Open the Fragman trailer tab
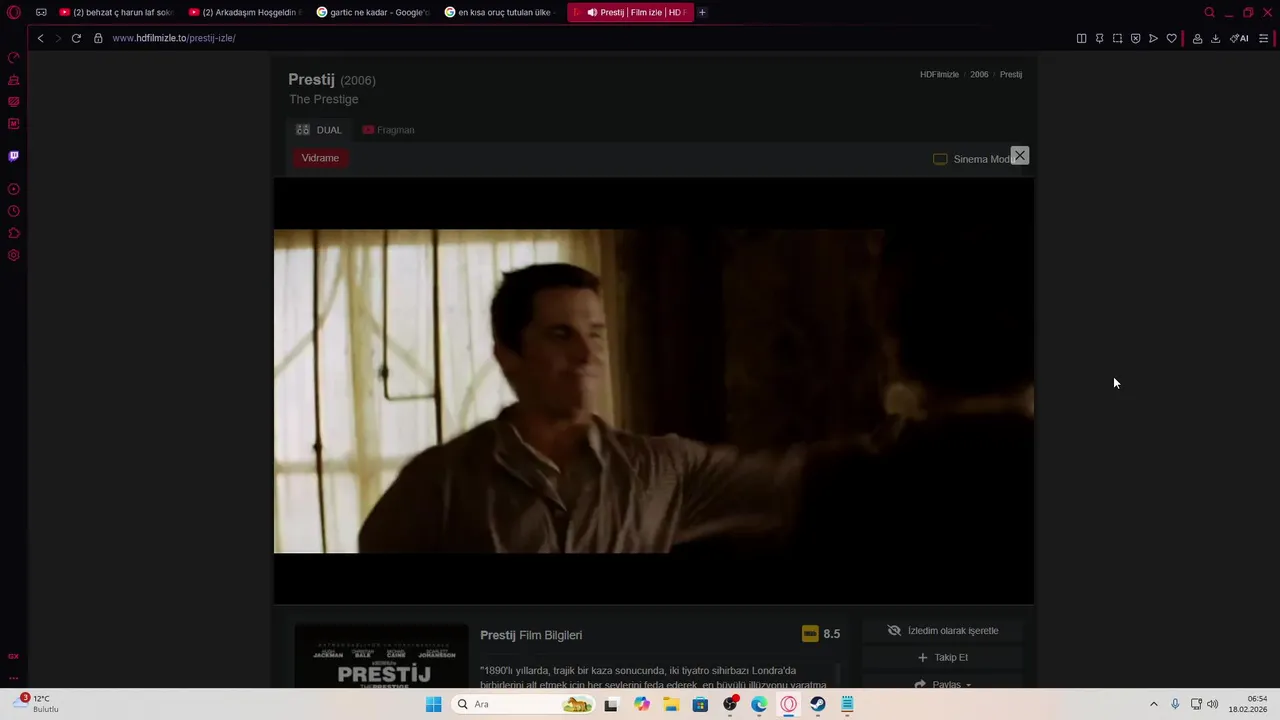Image resolution: width=1280 pixels, height=720 pixels. [388, 130]
